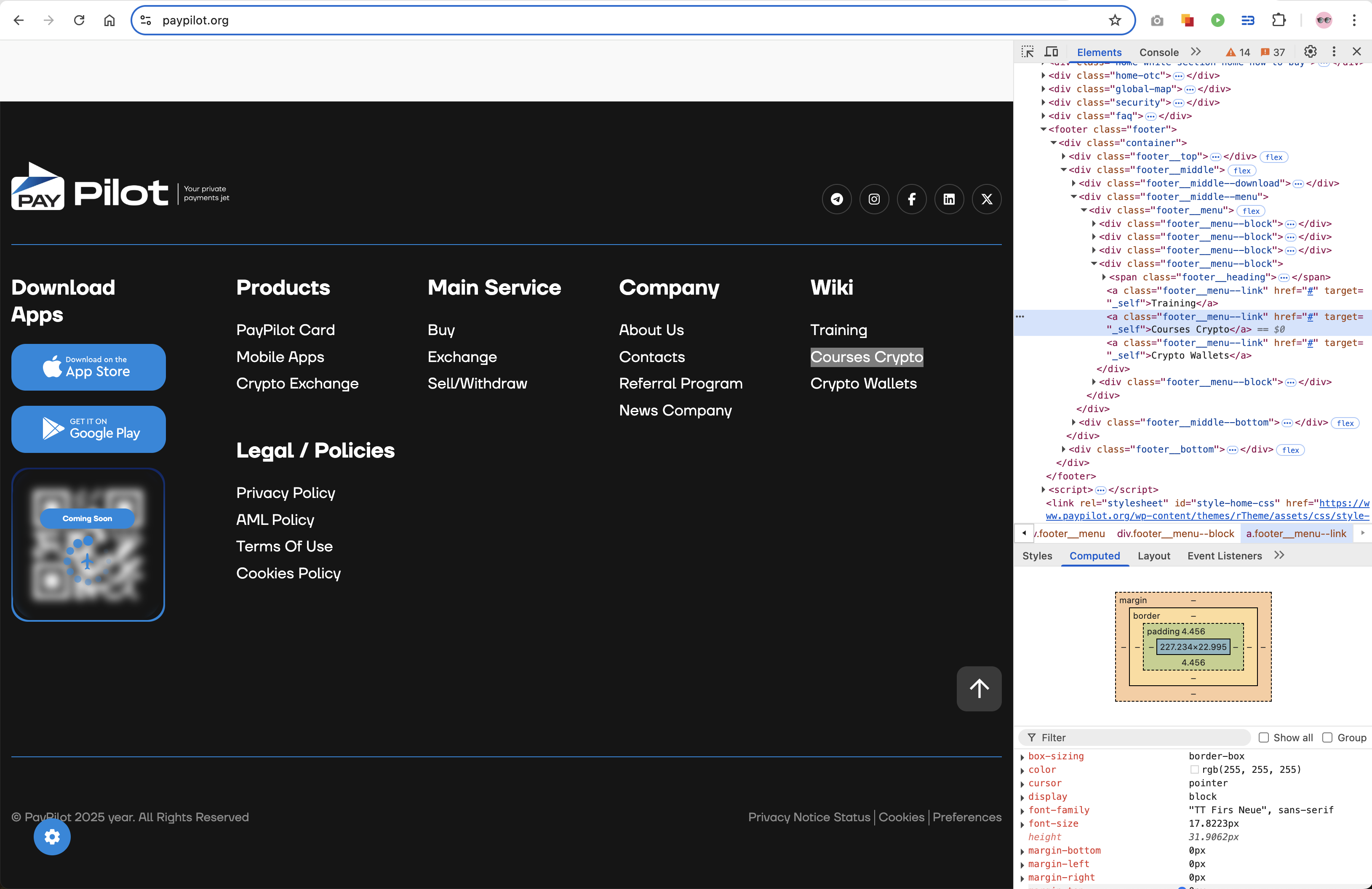The image size is (1372, 889).
Task: Enable the Show all checkbox
Action: [x=1264, y=737]
